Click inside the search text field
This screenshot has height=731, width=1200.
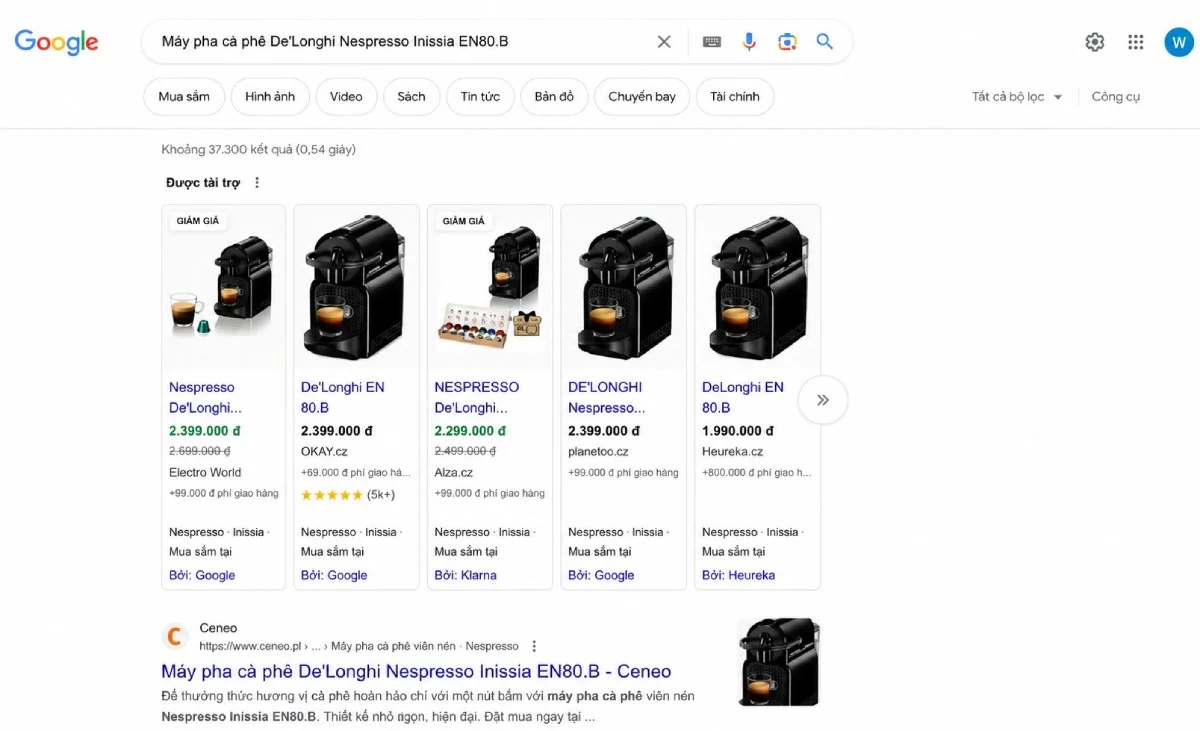click(400, 42)
